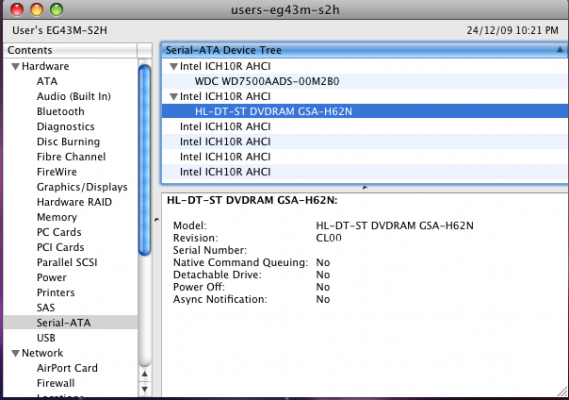Click the Contents column header
This screenshot has width=569, height=400.
(71, 50)
